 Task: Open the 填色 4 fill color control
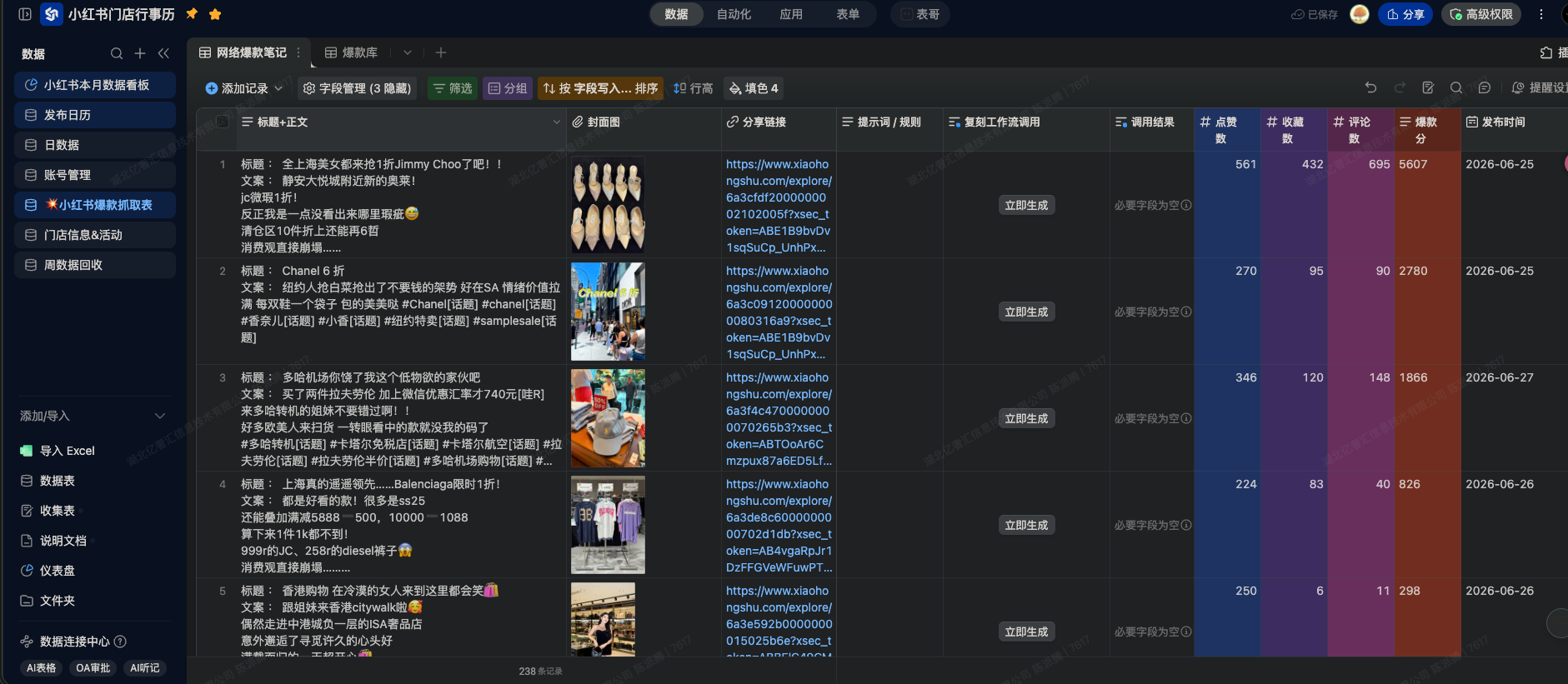(x=754, y=88)
